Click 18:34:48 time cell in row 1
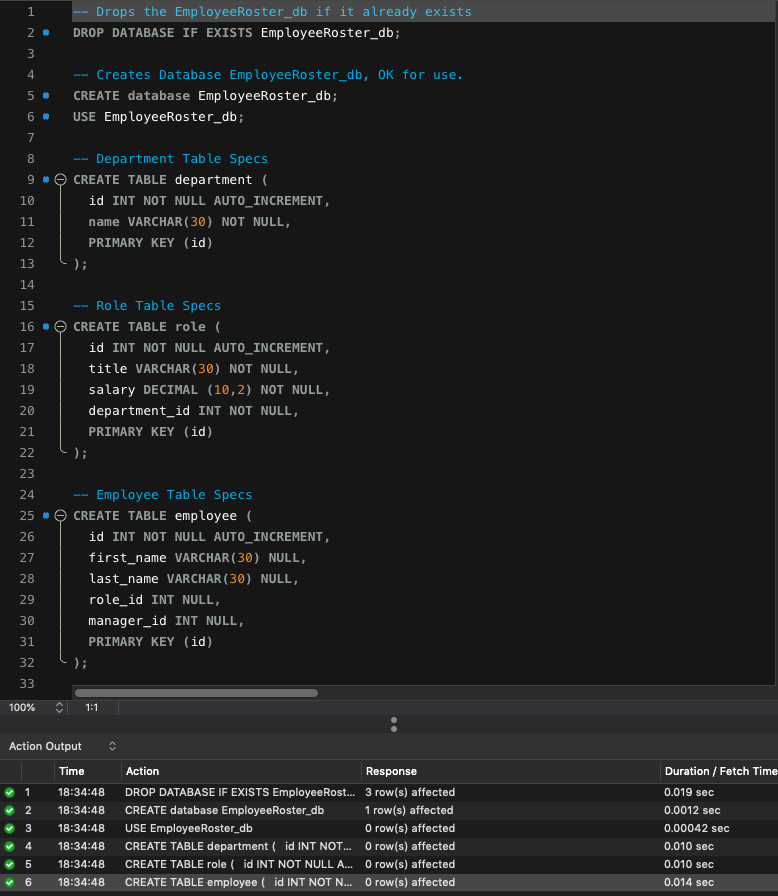The image size is (778, 896). (81, 793)
